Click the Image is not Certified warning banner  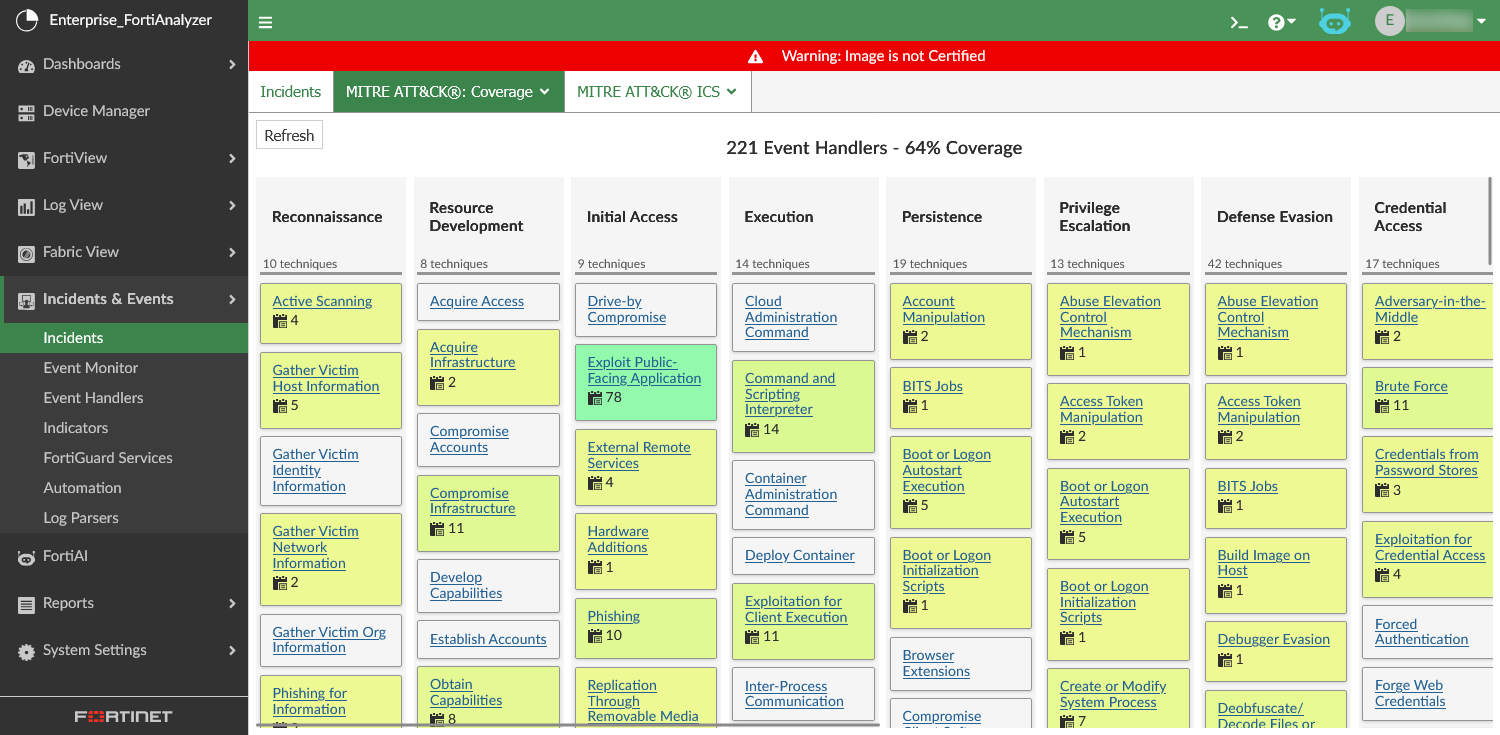click(874, 56)
